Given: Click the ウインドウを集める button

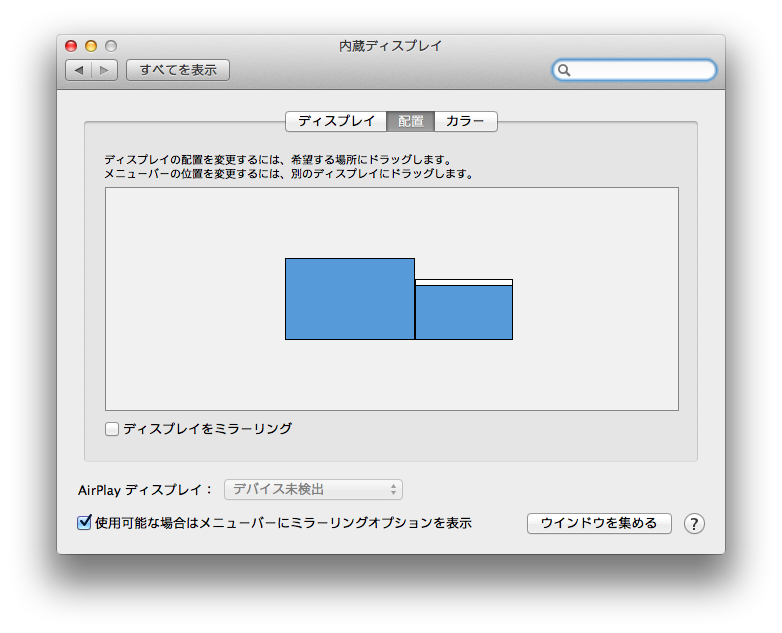Looking at the screenshot, I should click(x=599, y=523).
